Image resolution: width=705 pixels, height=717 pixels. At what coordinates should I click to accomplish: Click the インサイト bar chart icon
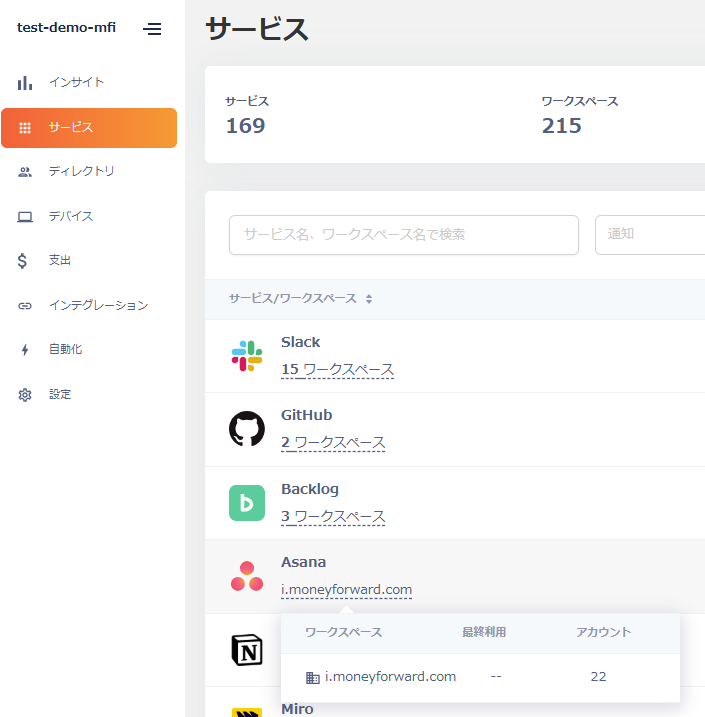[x=25, y=83]
